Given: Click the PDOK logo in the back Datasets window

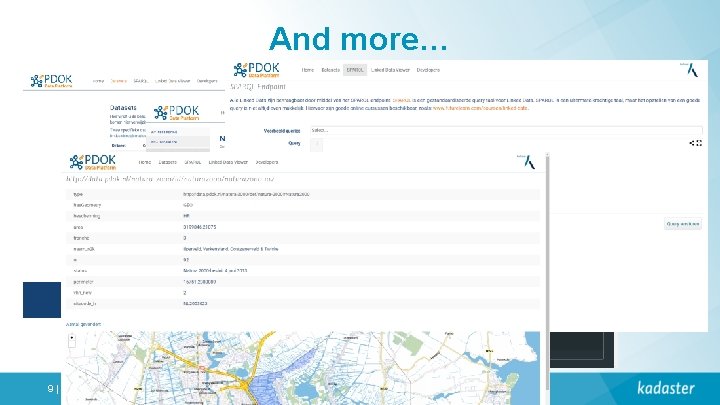Looking at the screenshot, I should point(51,81).
